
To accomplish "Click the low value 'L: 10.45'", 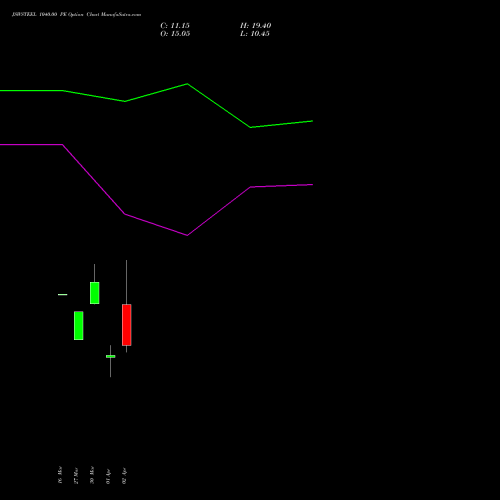I will tap(255, 34).
